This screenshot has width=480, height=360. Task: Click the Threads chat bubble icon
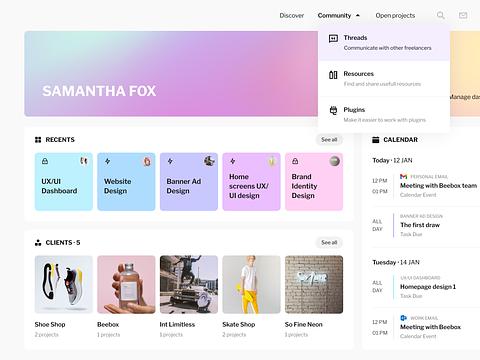pos(333,39)
